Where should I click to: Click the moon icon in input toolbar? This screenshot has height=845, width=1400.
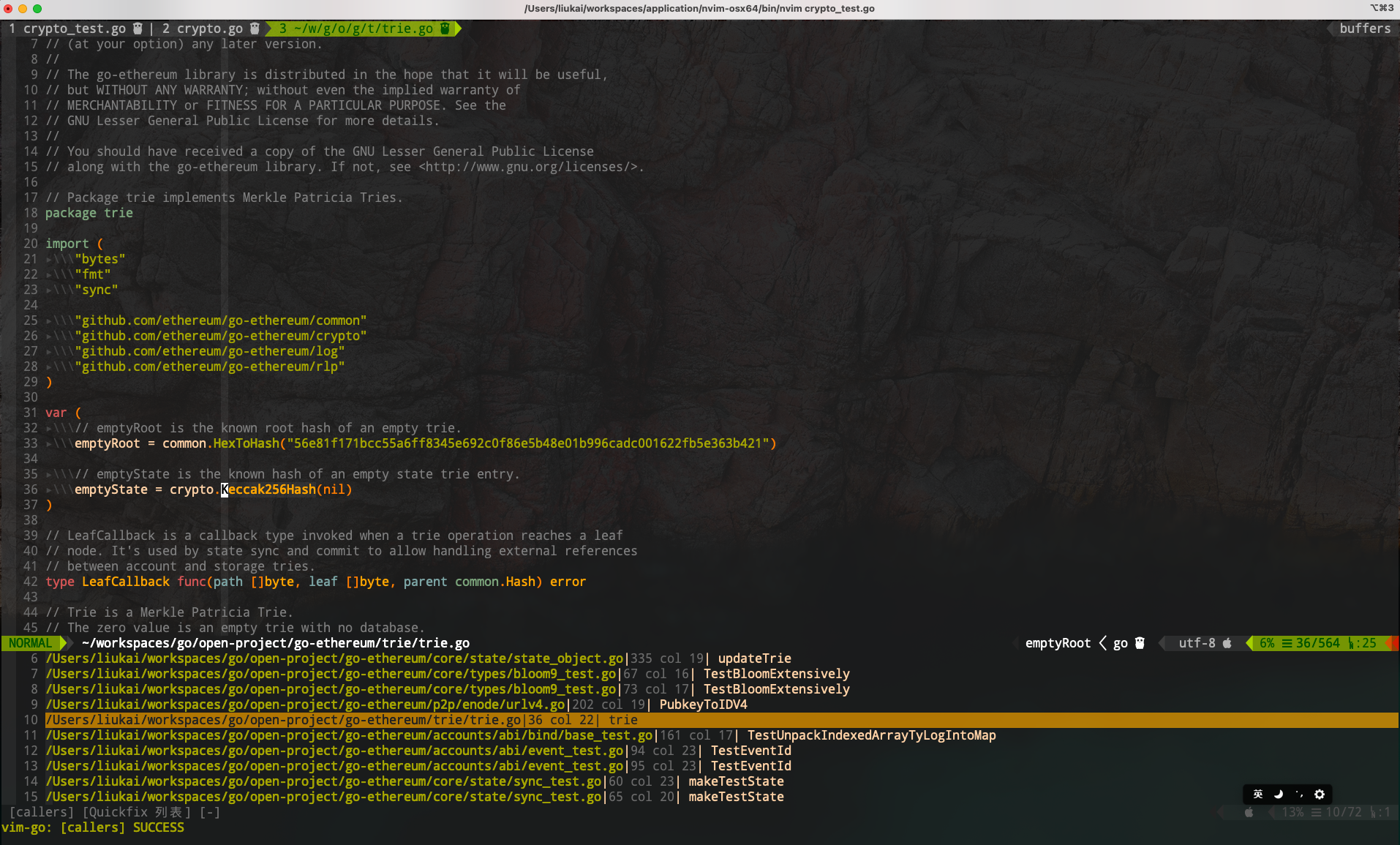tap(1279, 795)
